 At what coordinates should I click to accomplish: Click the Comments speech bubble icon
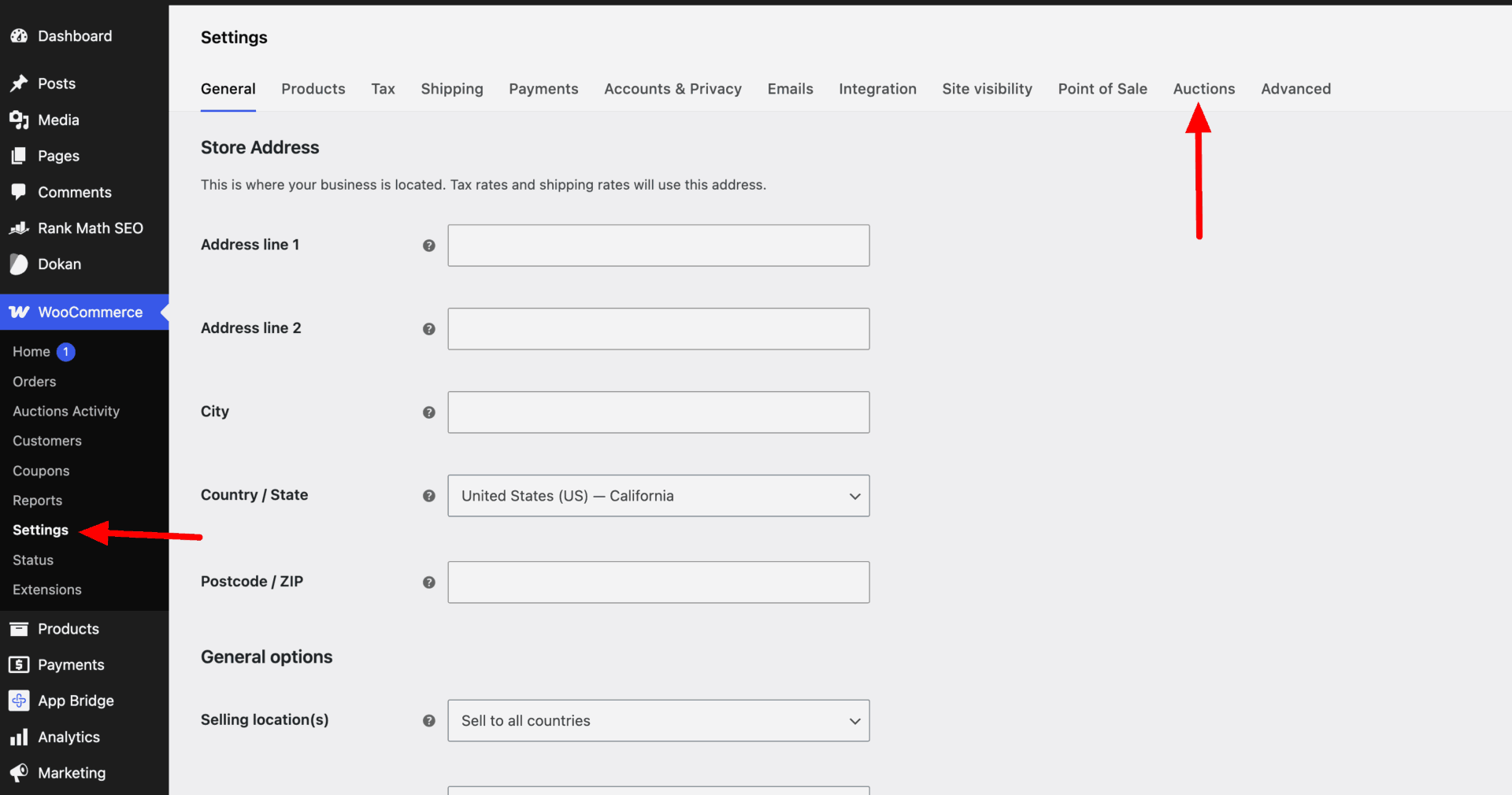tap(19, 192)
